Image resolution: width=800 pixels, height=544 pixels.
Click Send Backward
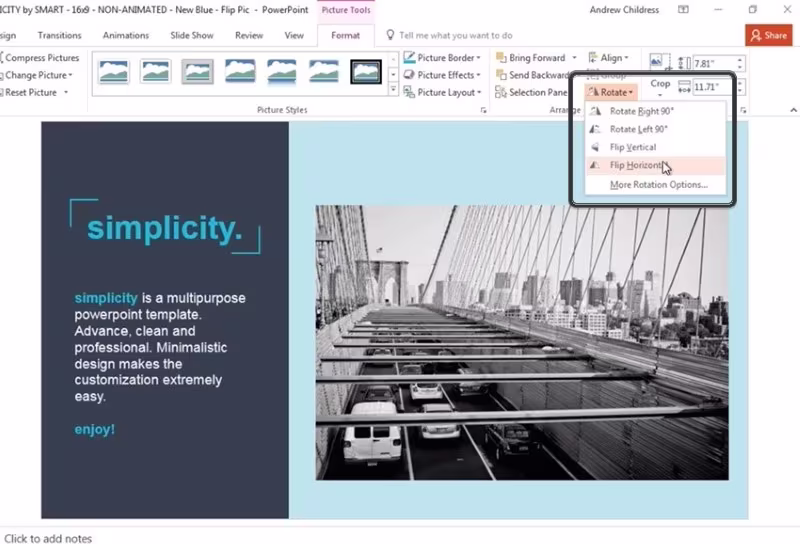[532, 75]
